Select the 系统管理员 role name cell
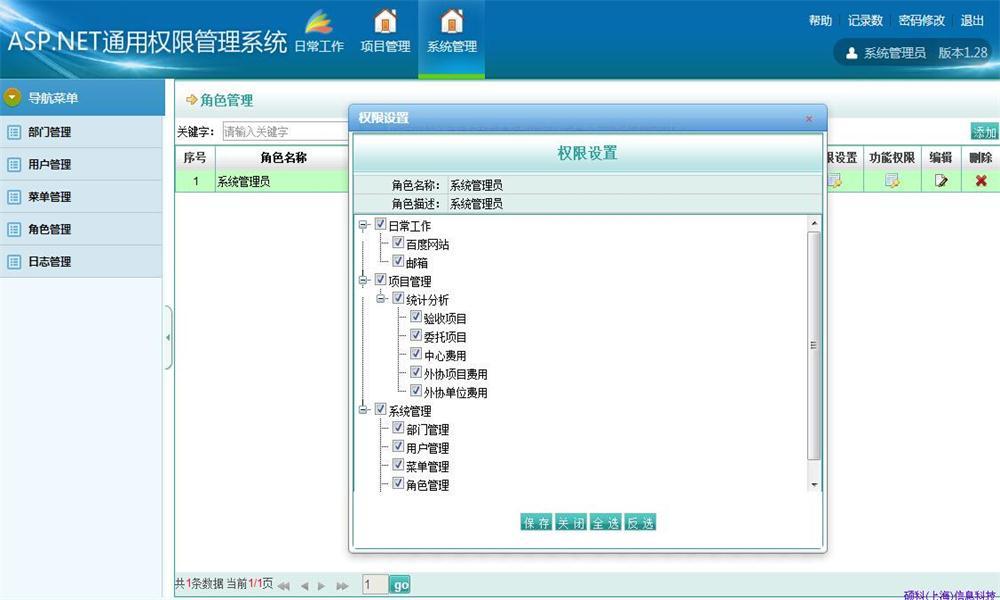Image resolution: width=1000 pixels, height=600 pixels. [283, 181]
